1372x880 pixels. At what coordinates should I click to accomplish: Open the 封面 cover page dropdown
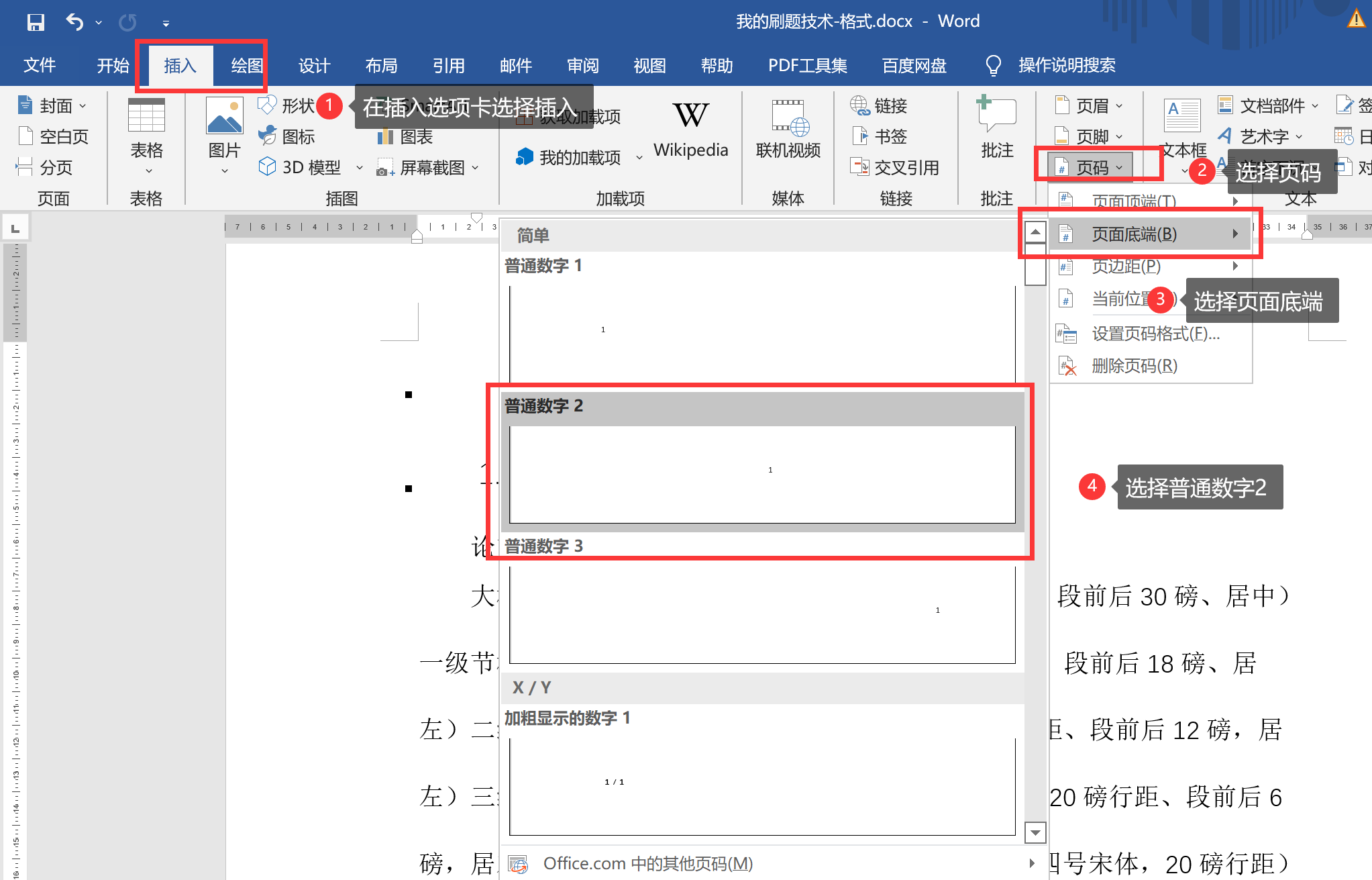(52, 106)
